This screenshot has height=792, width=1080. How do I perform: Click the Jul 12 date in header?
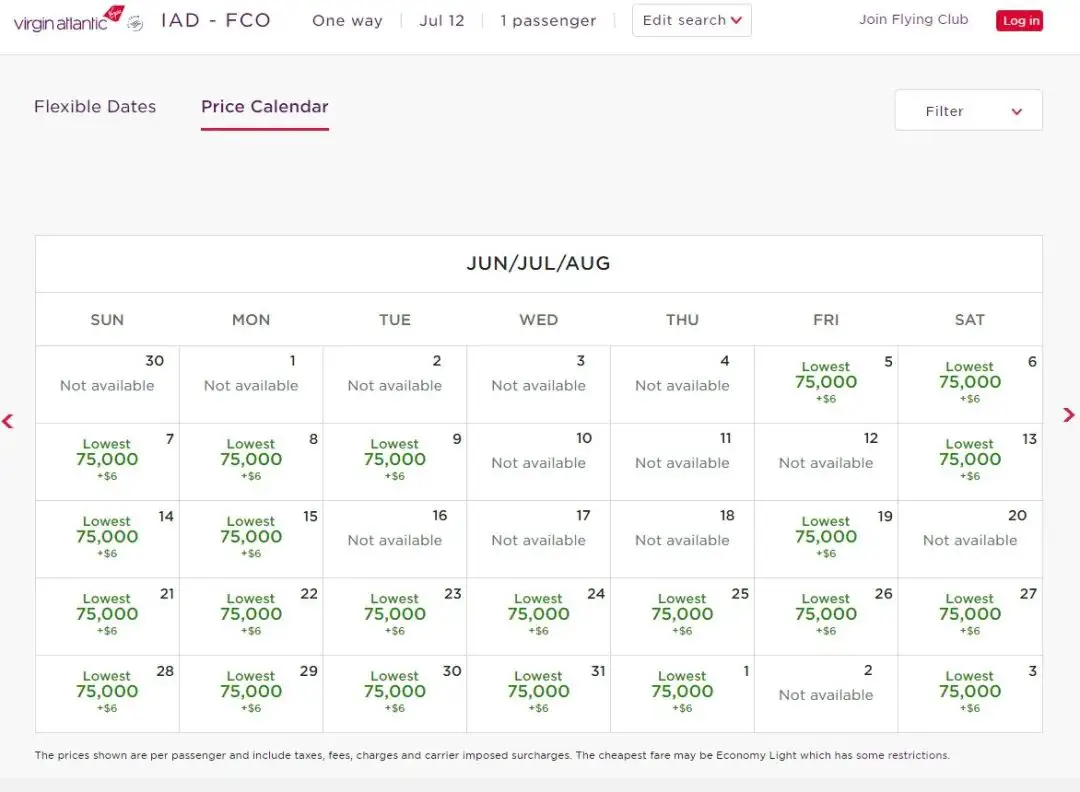click(x=441, y=21)
